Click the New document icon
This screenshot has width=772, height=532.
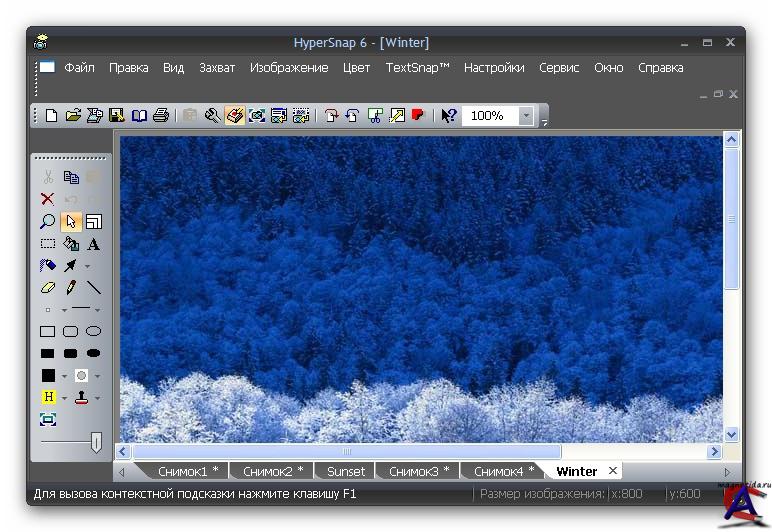point(51,116)
